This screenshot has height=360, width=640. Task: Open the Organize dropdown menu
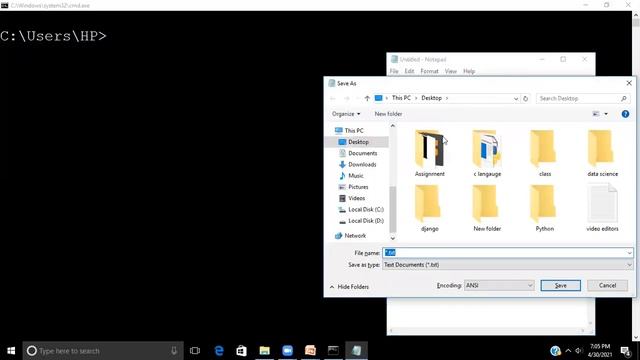(x=346, y=114)
